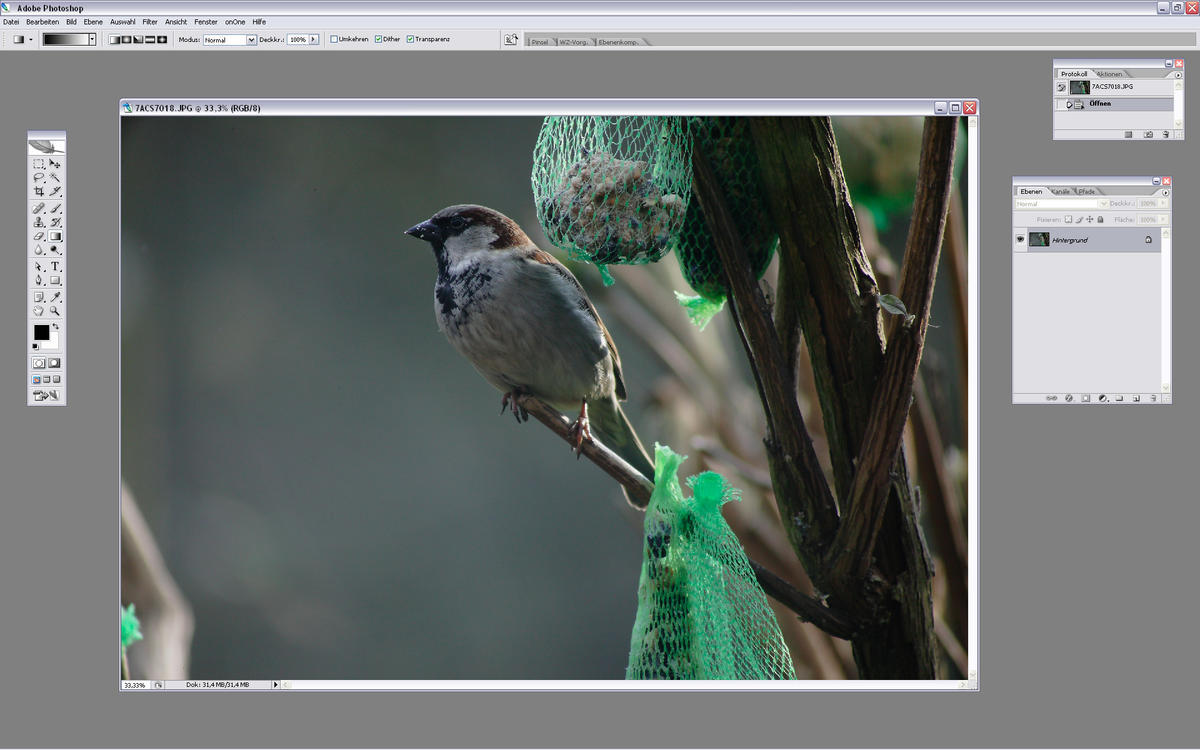Select the Type tool
Image resolution: width=1200 pixels, height=750 pixels.
(55, 267)
